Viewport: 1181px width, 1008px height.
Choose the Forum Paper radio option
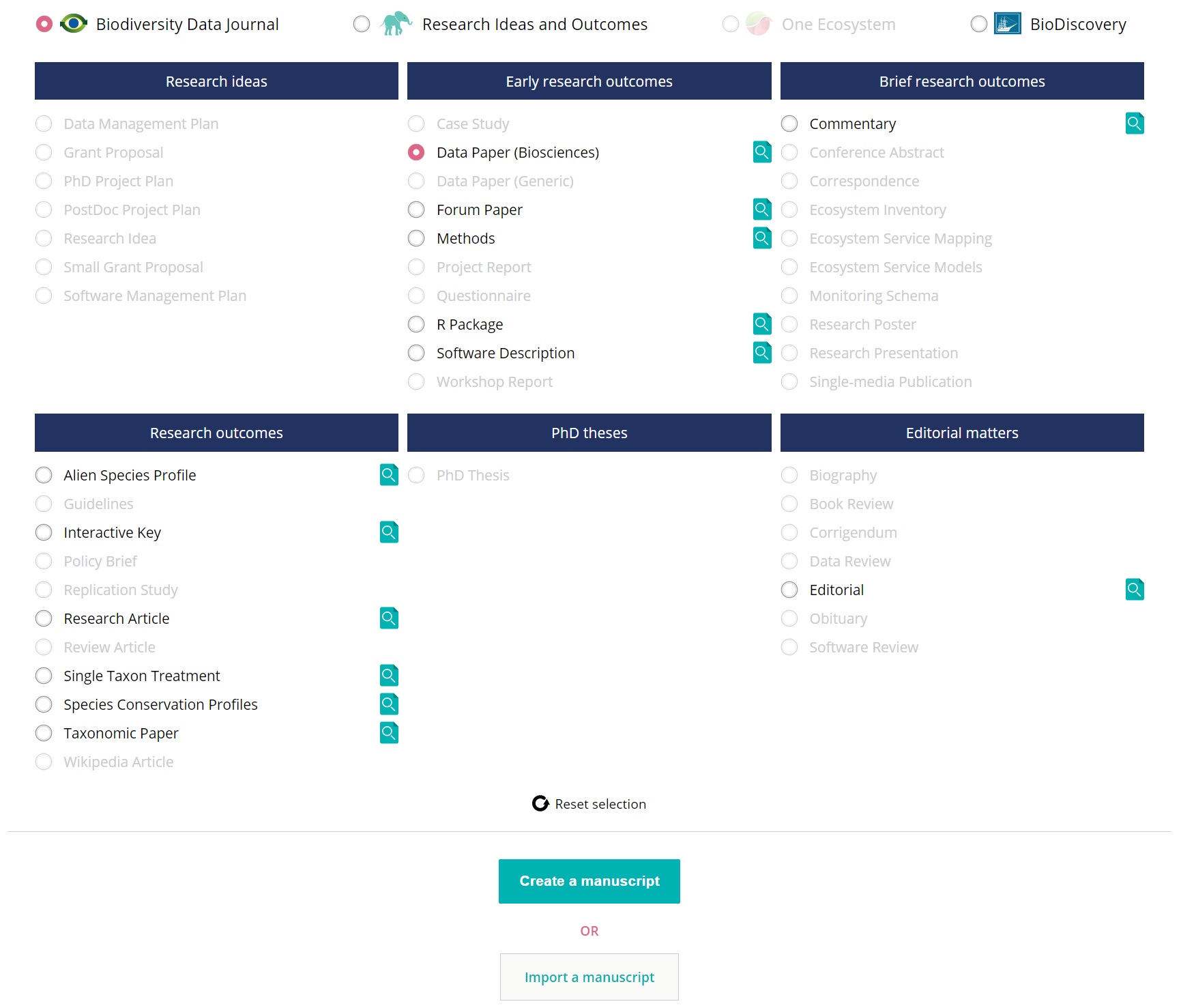pos(416,210)
